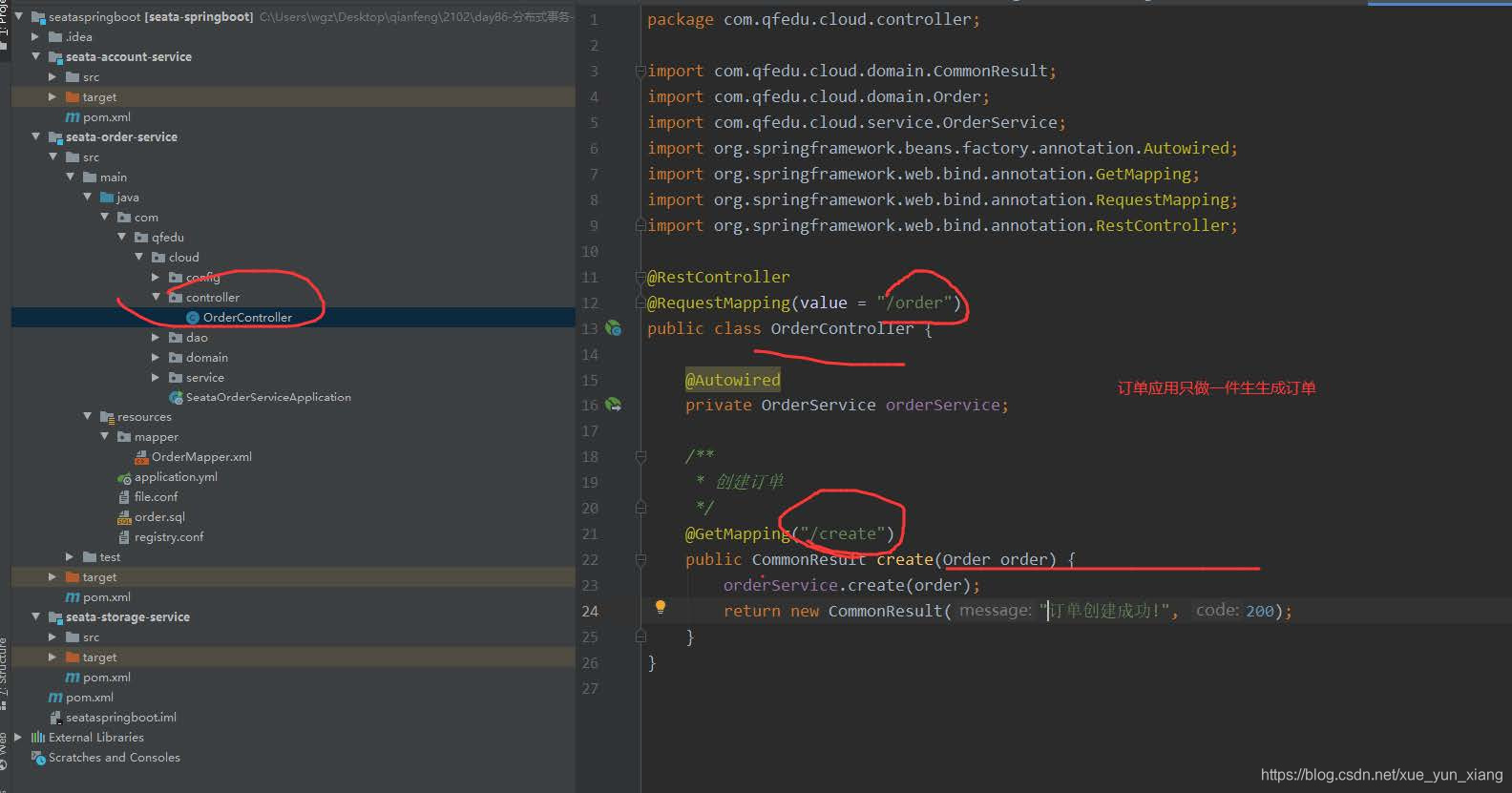Click the @Autowired annotation on line 15
1512x793 pixels.
pos(733,380)
